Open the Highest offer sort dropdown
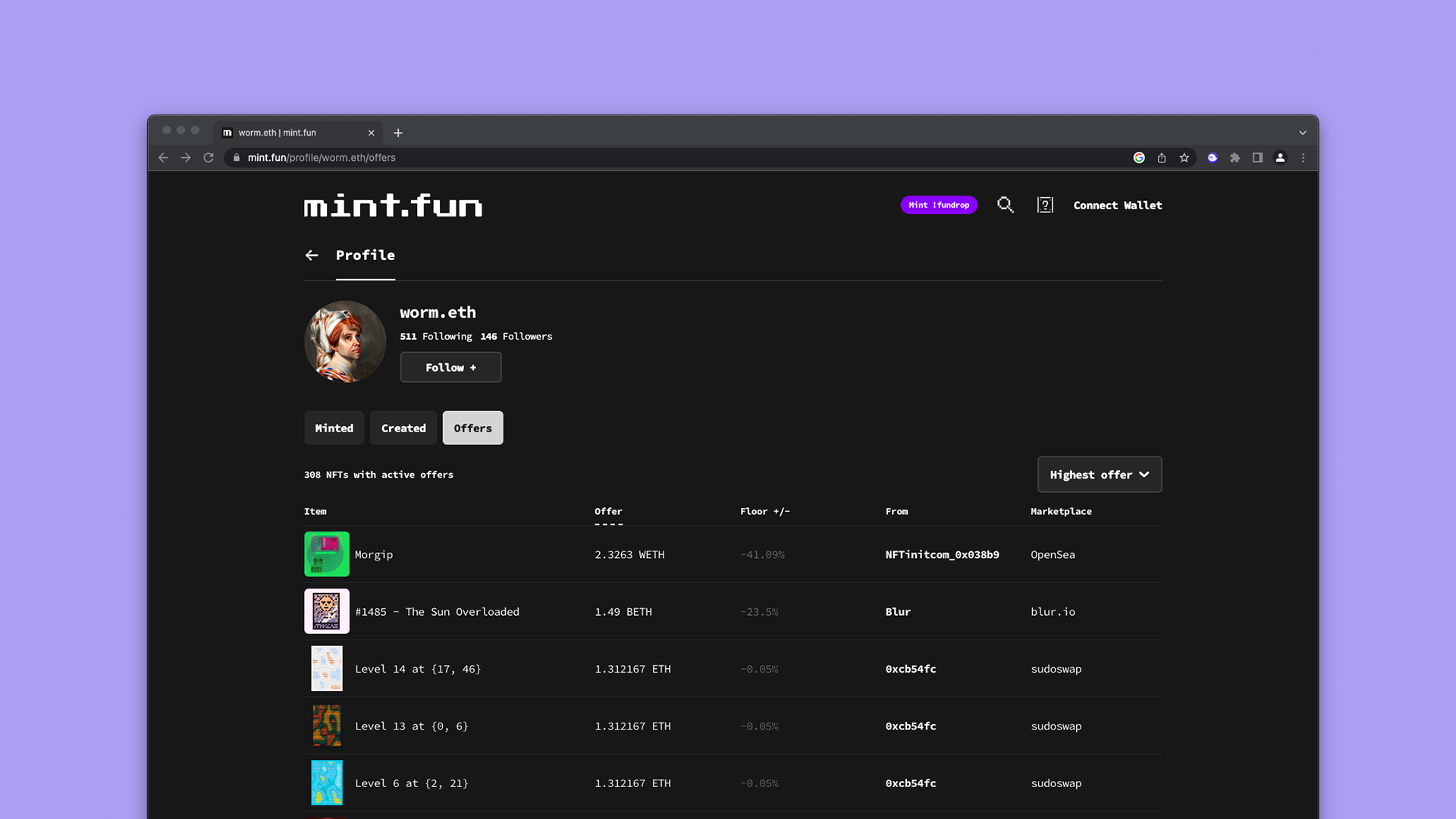1456x819 pixels. tap(1099, 474)
